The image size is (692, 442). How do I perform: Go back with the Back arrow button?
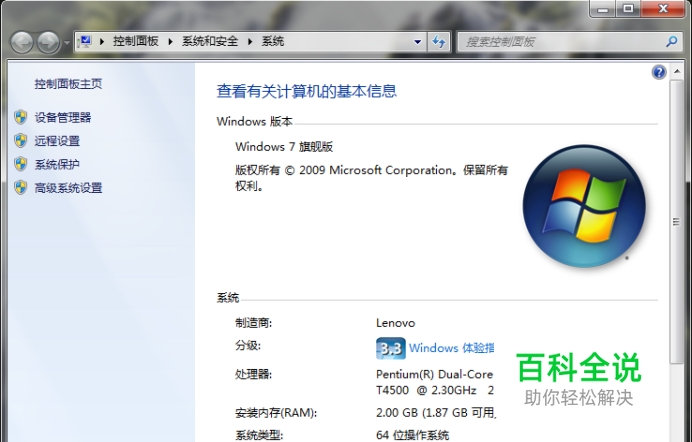click(x=22, y=42)
